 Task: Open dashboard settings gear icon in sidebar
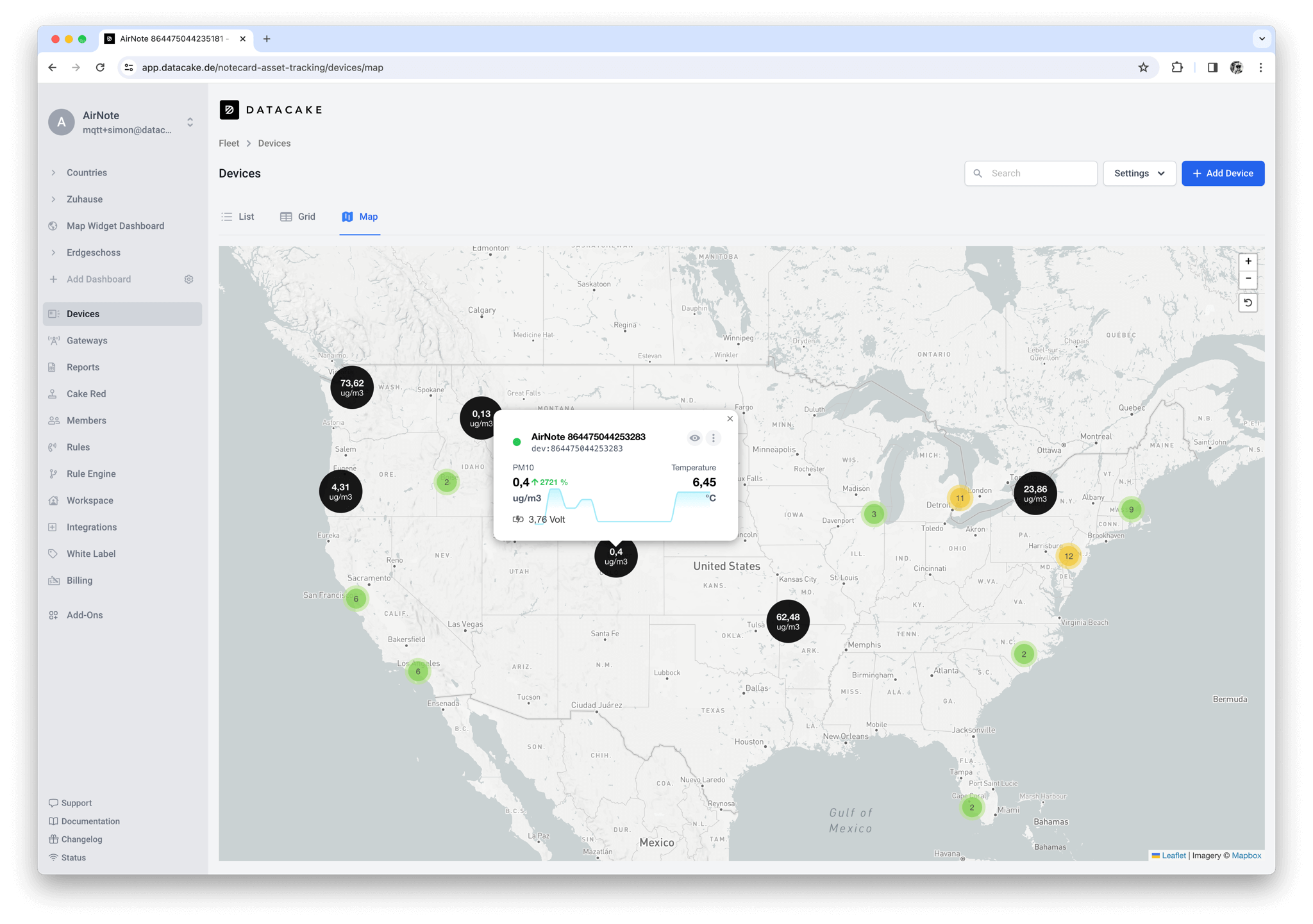(x=188, y=279)
